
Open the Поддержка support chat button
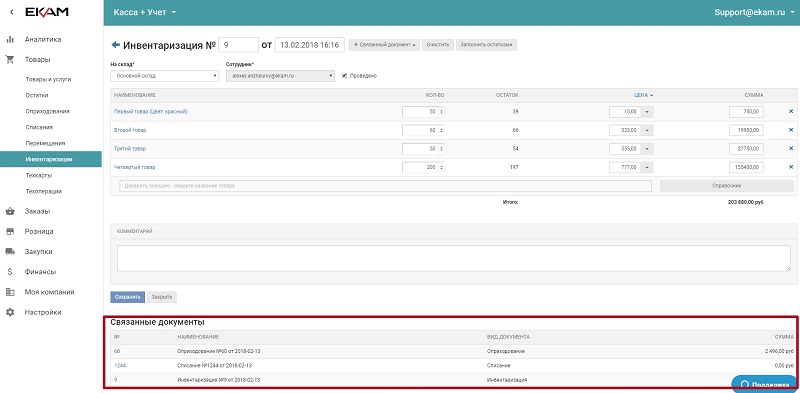pyautogui.click(x=763, y=384)
